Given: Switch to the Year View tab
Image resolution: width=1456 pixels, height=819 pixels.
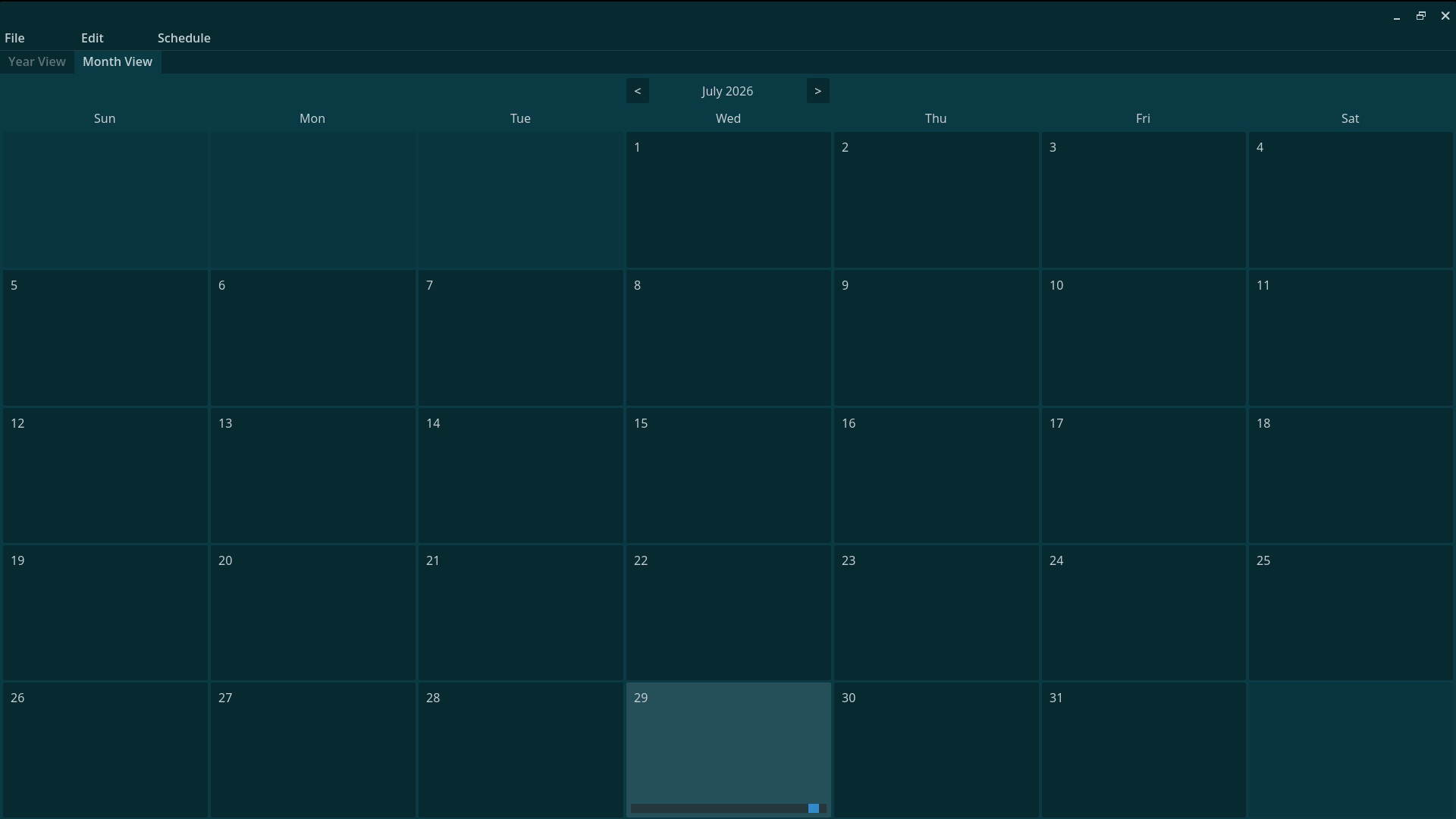Looking at the screenshot, I should coord(37,61).
